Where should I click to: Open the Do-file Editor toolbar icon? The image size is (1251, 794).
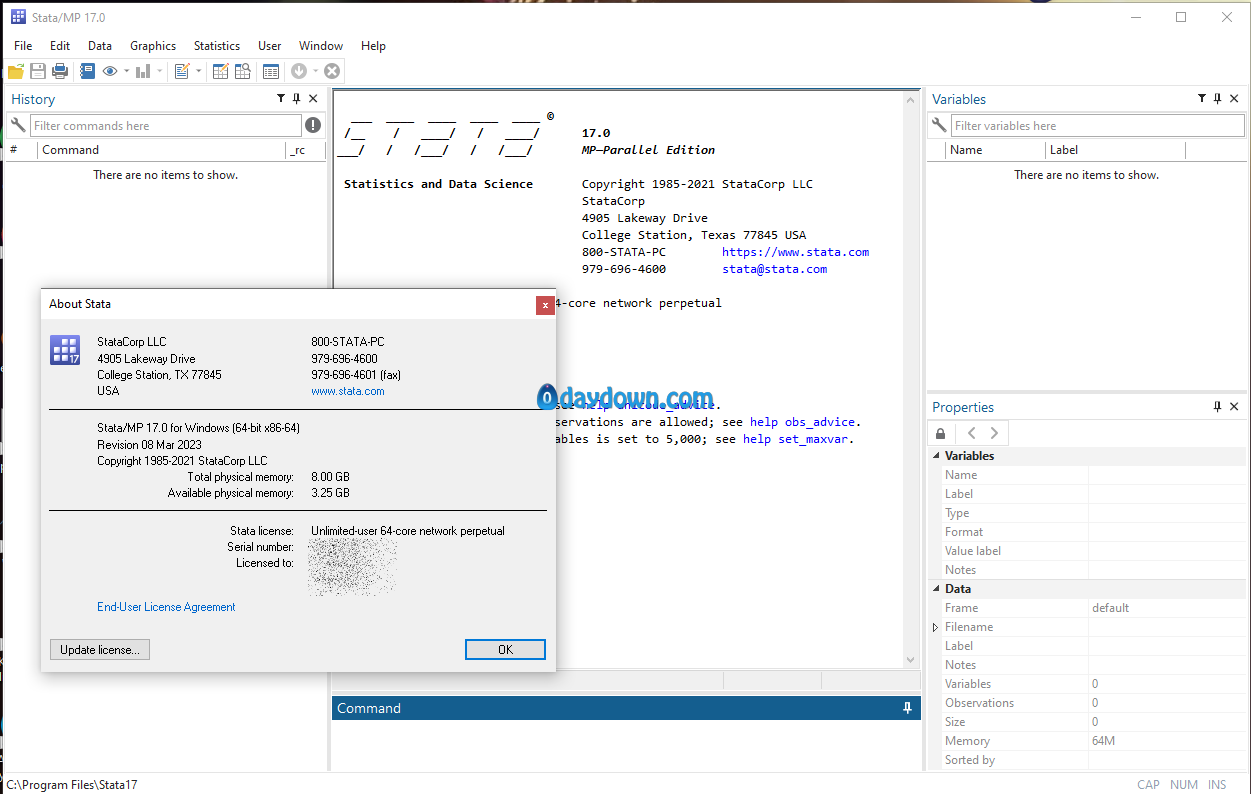click(x=182, y=71)
